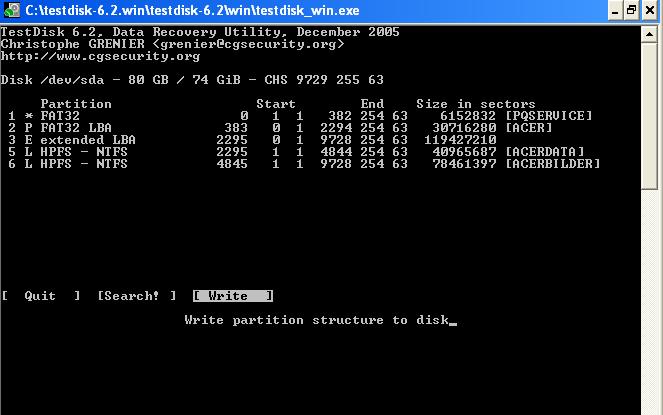Click the size value 6152832
This screenshot has width=663, height=415.
468,115
